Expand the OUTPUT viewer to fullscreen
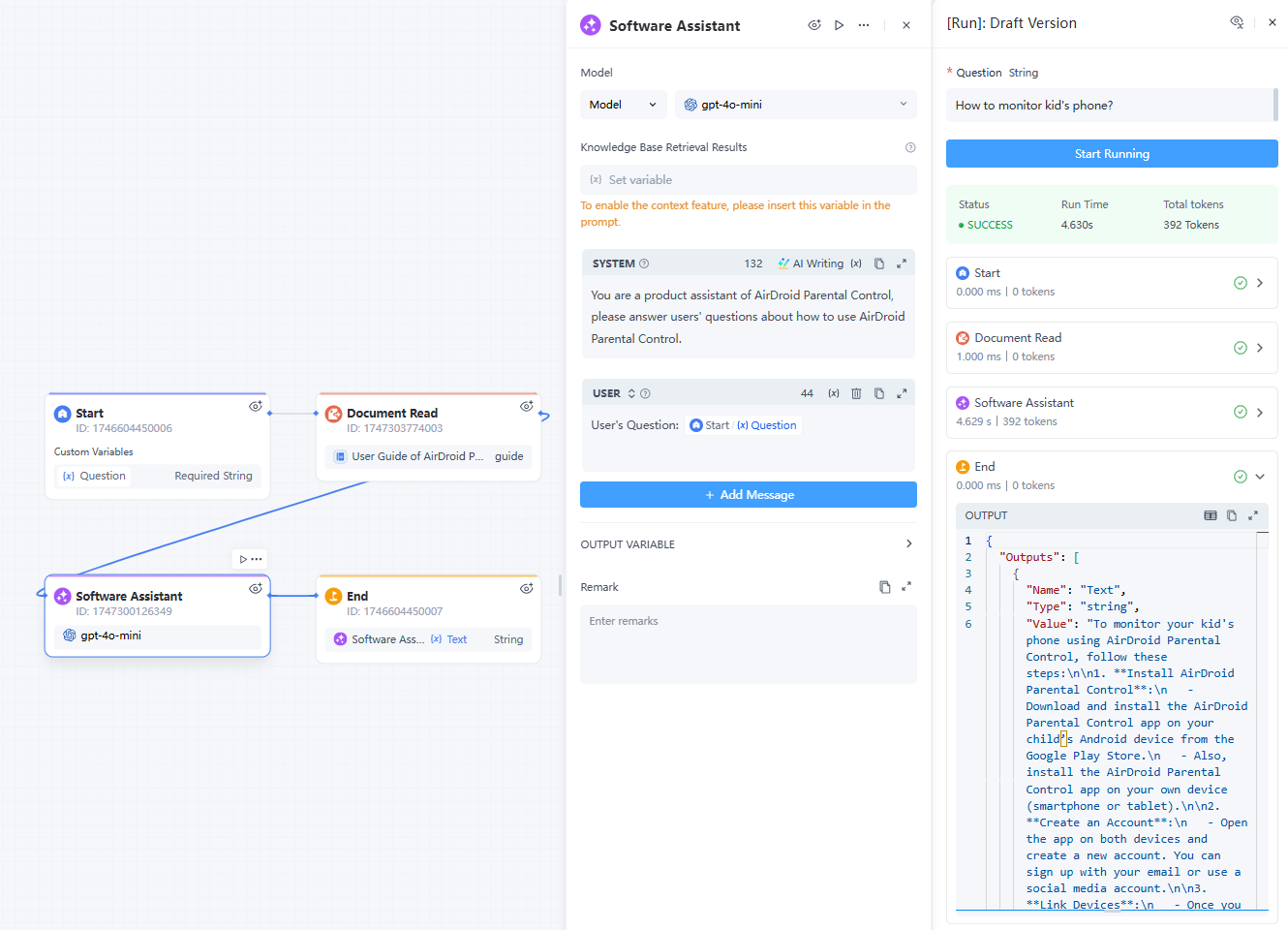1288x930 pixels. click(x=1253, y=515)
